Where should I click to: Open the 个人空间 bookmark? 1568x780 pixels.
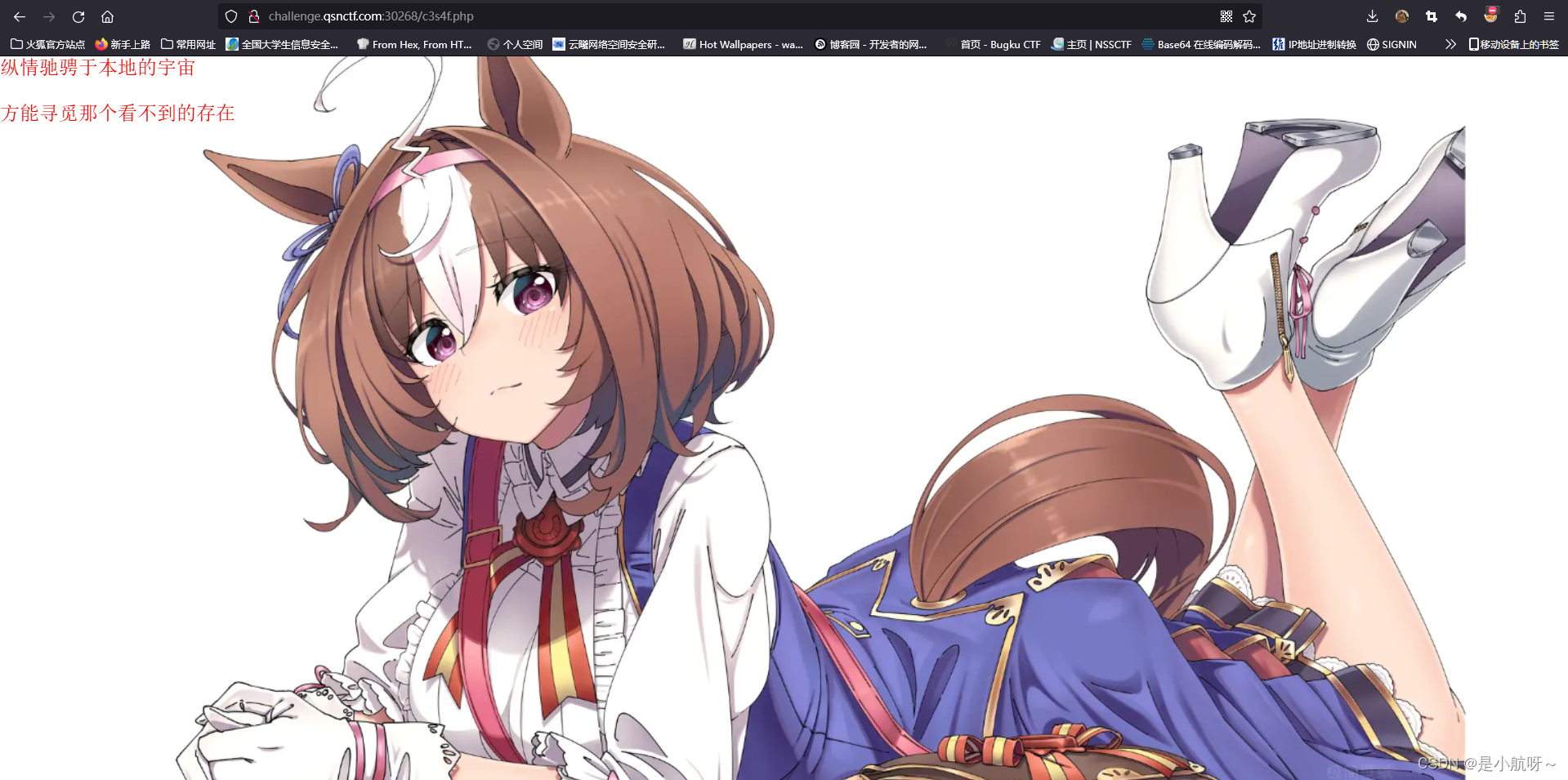[515, 44]
